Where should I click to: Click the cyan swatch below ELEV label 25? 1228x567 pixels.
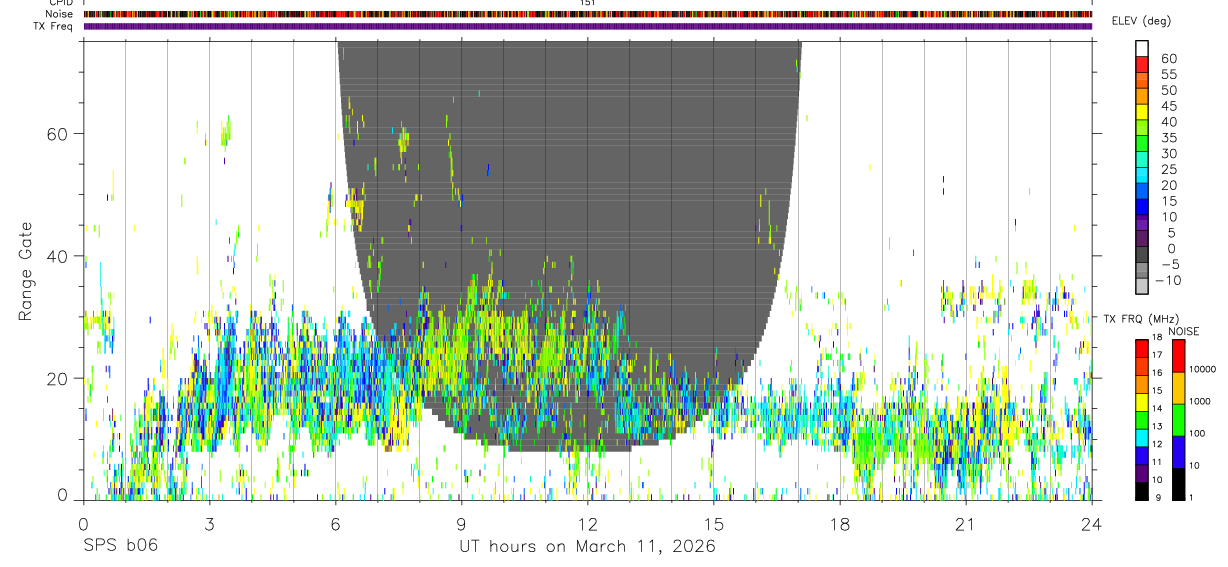(x=1142, y=176)
